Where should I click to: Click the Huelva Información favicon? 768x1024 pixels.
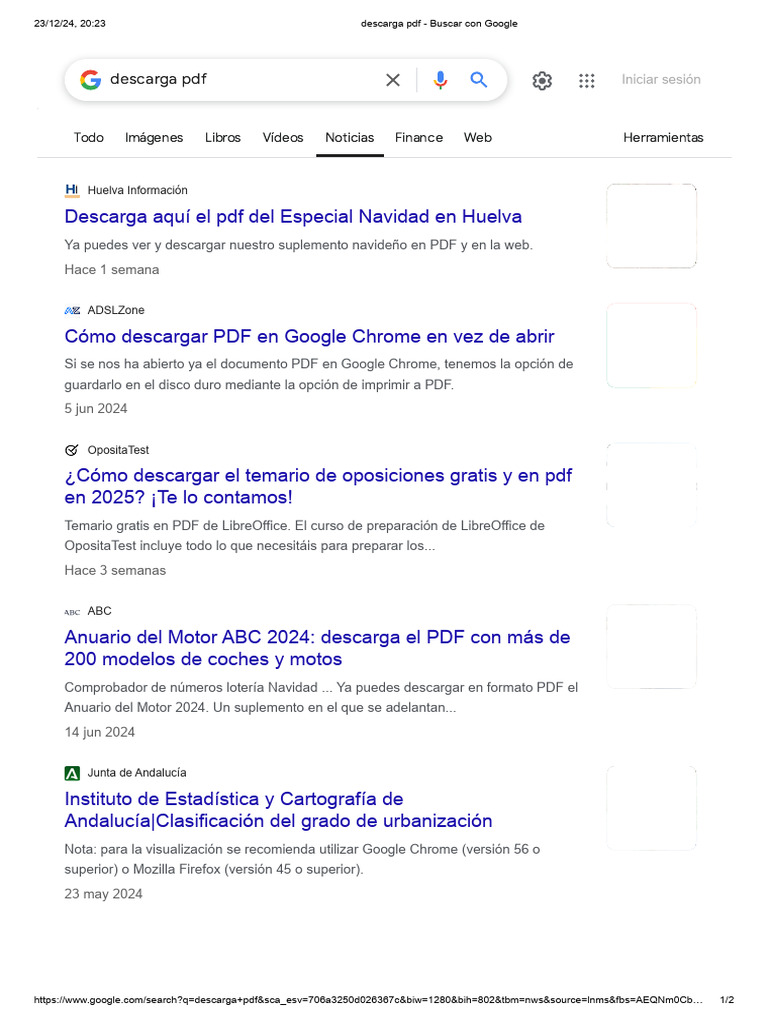pyautogui.click(x=72, y=190)
